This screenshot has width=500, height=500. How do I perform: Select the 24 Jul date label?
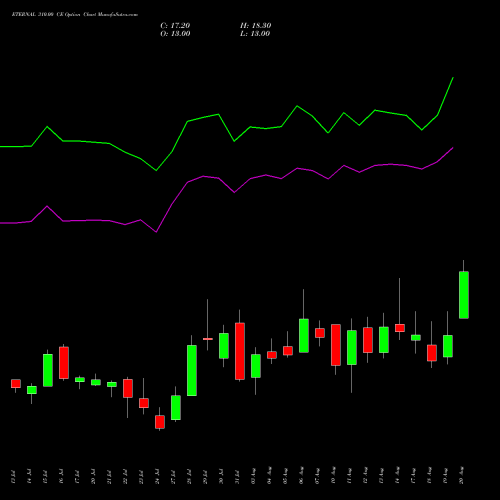157,477
